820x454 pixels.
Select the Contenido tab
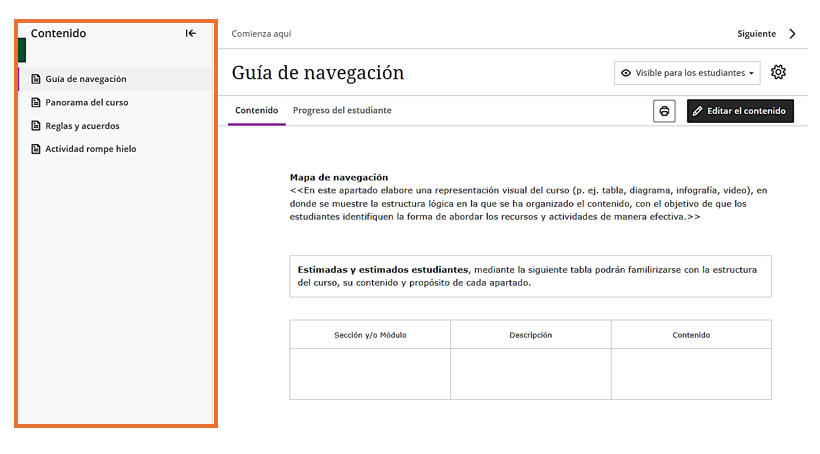tap(256, 110)
